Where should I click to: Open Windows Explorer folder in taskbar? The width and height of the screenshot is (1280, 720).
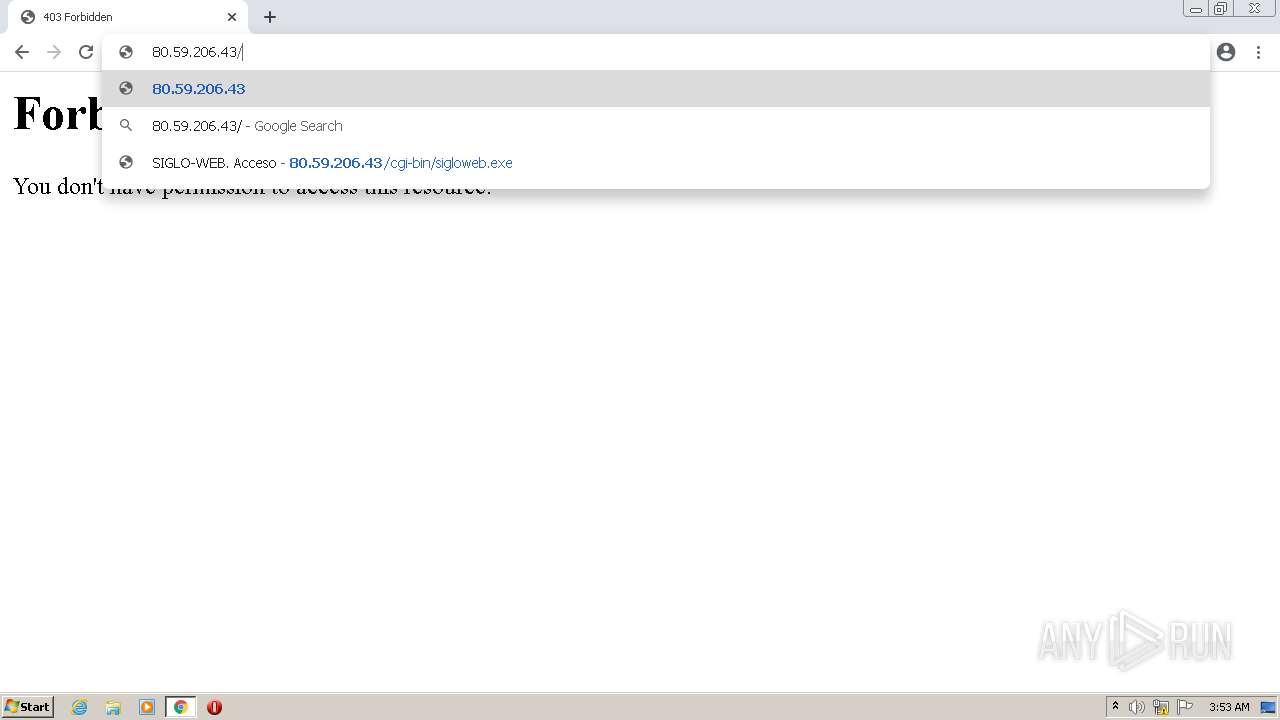click(x=113, y=707)
